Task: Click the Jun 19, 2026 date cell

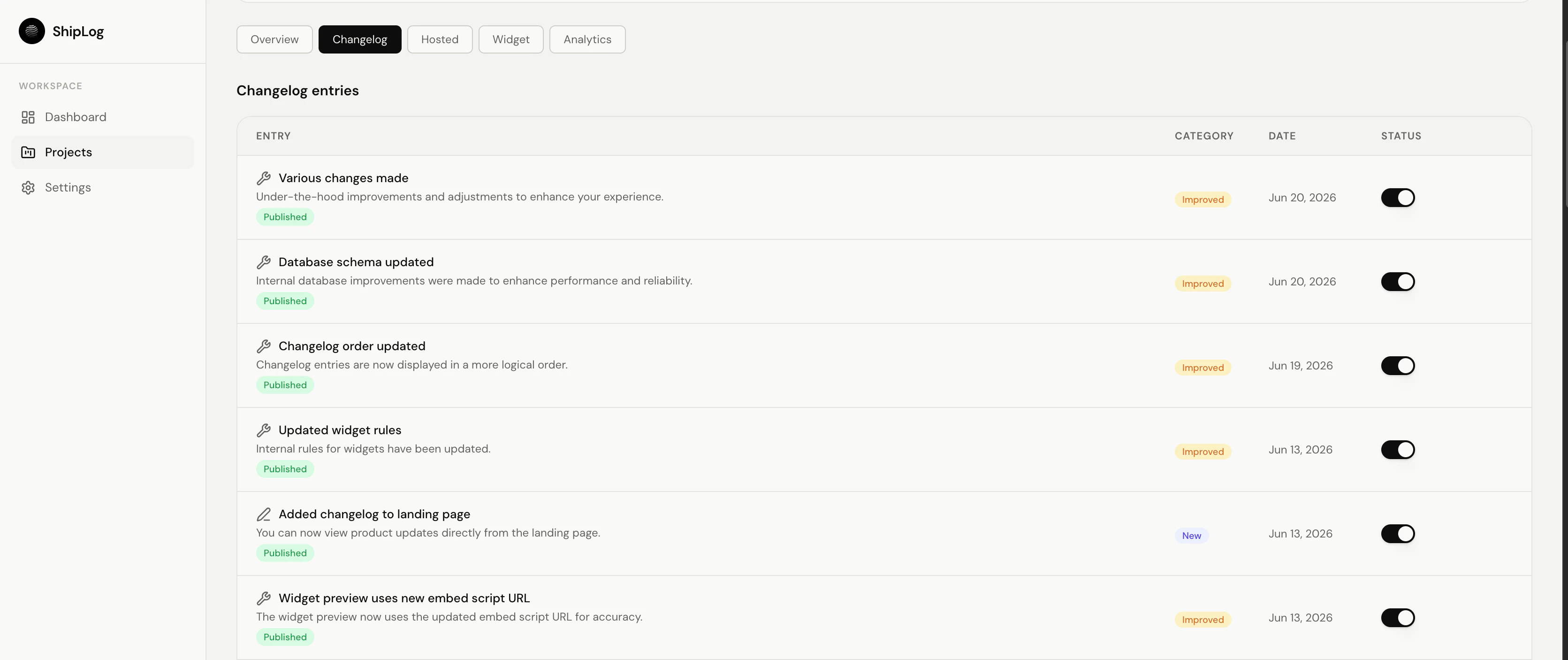Action: 1300,366
